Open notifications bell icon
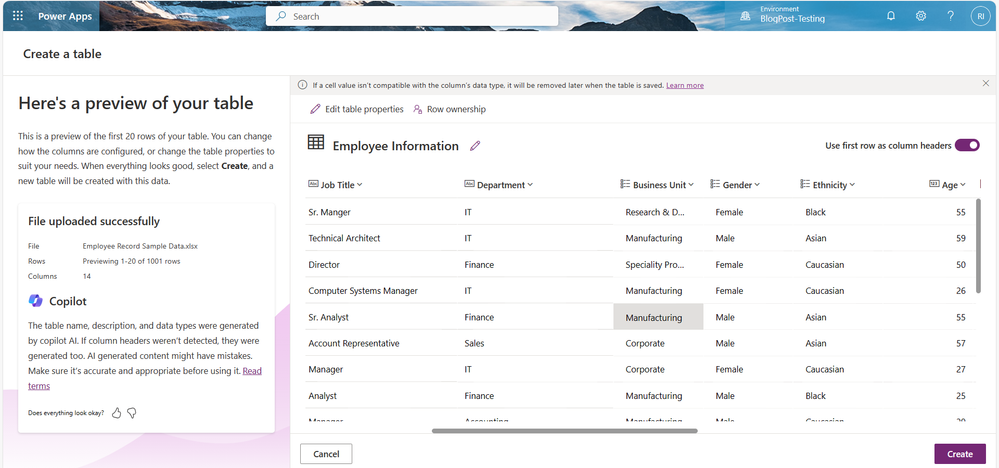The width and height of the screenshot is (999, 468). [x=891, y=17]
